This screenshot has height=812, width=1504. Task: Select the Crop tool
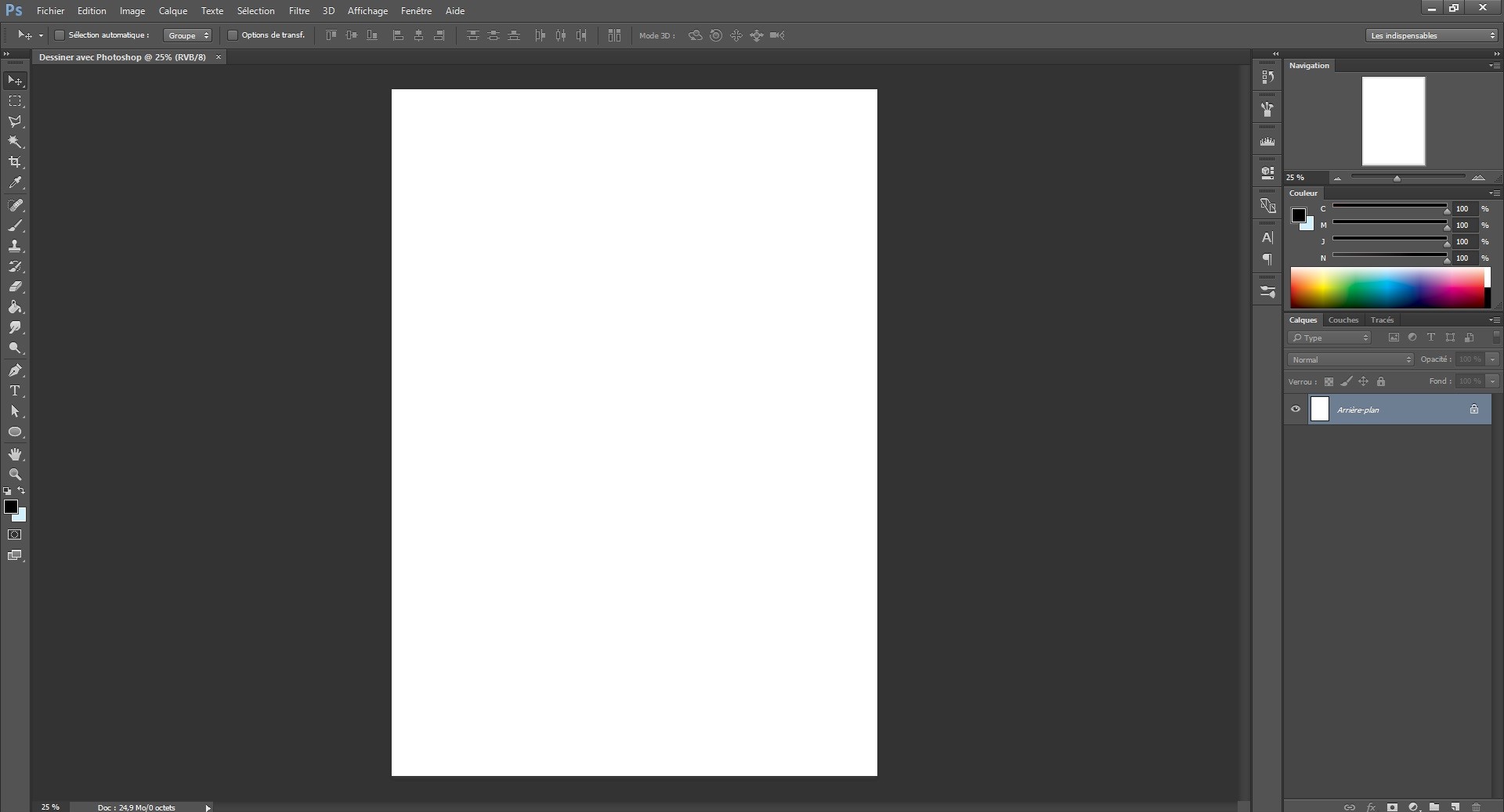click(16, 163)
